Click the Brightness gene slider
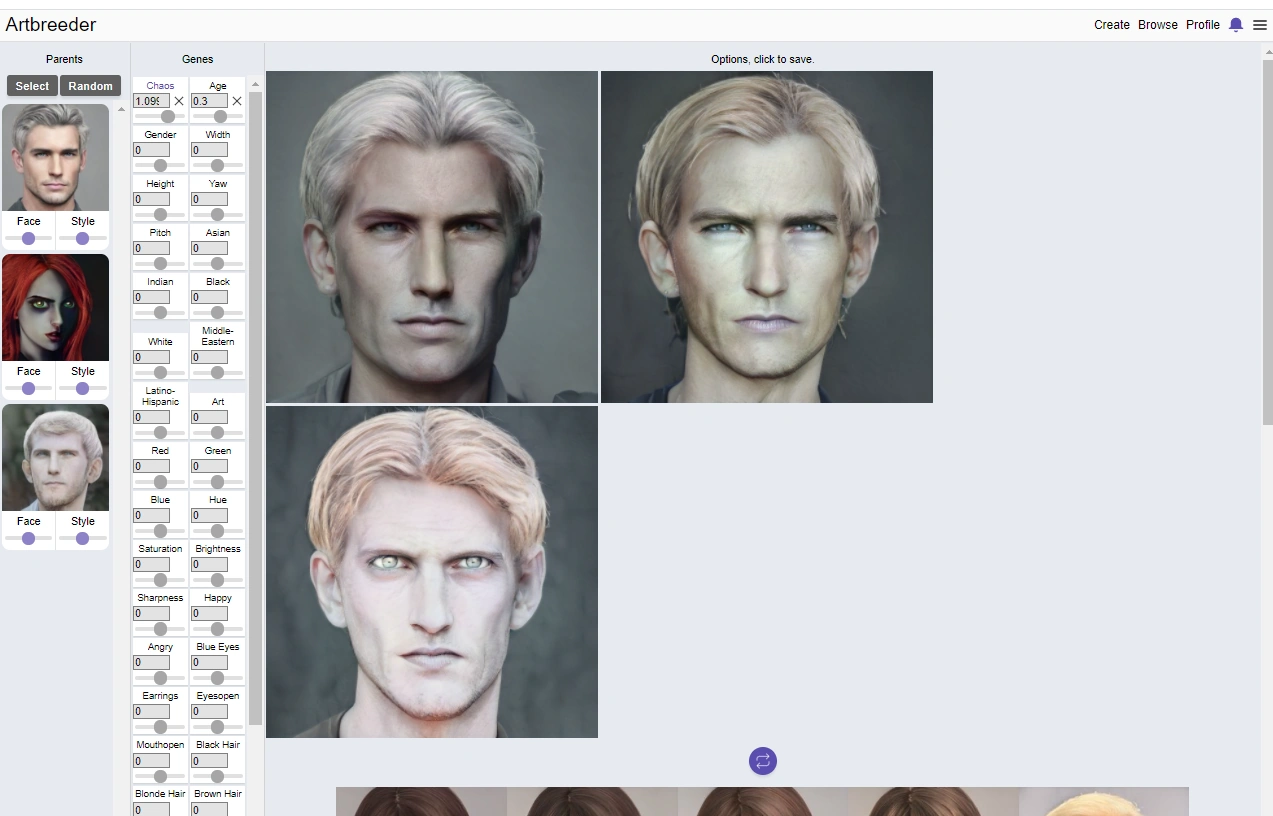 point(218,580)
